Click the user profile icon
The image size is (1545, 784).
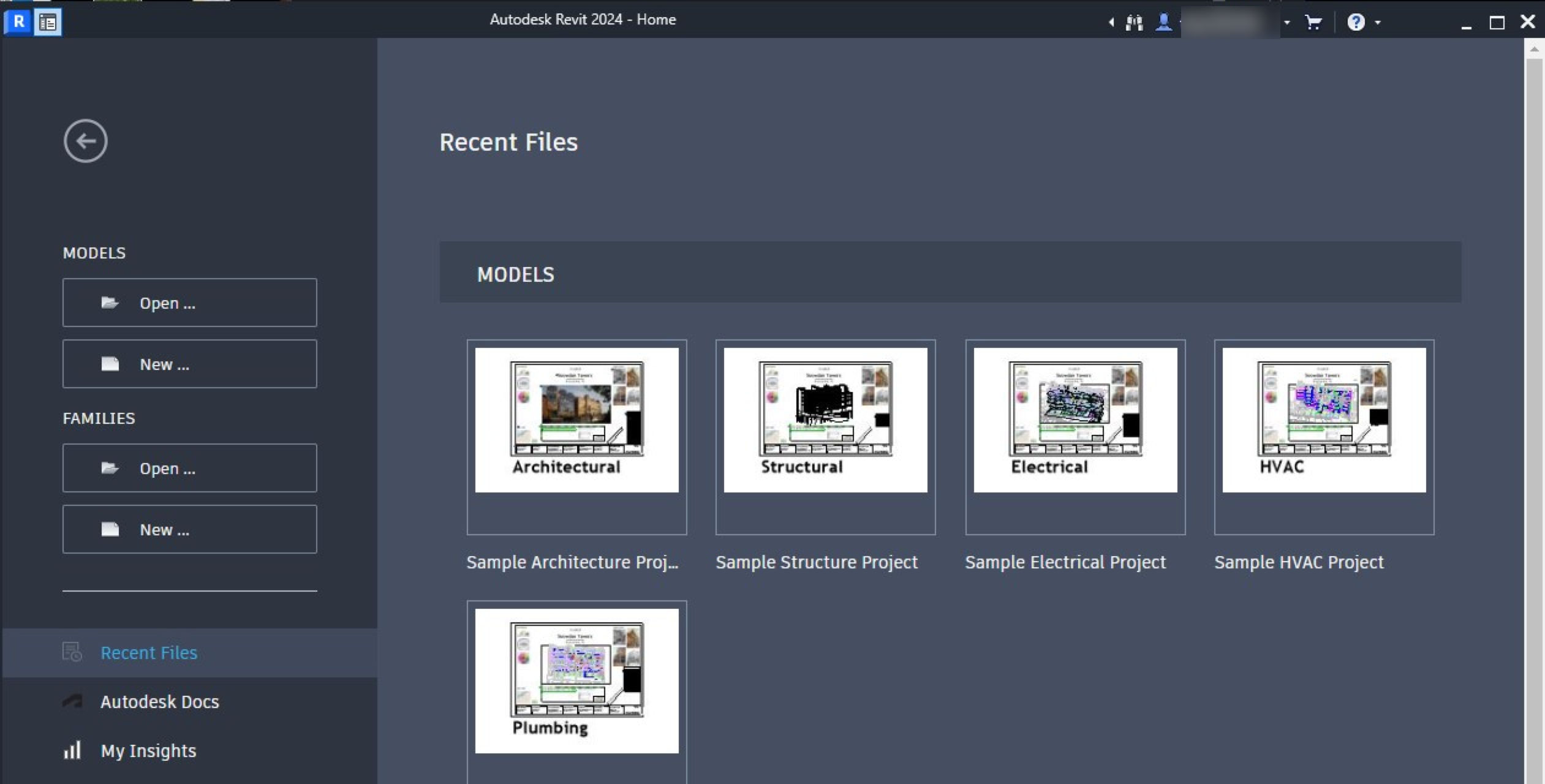[1164, 22]
